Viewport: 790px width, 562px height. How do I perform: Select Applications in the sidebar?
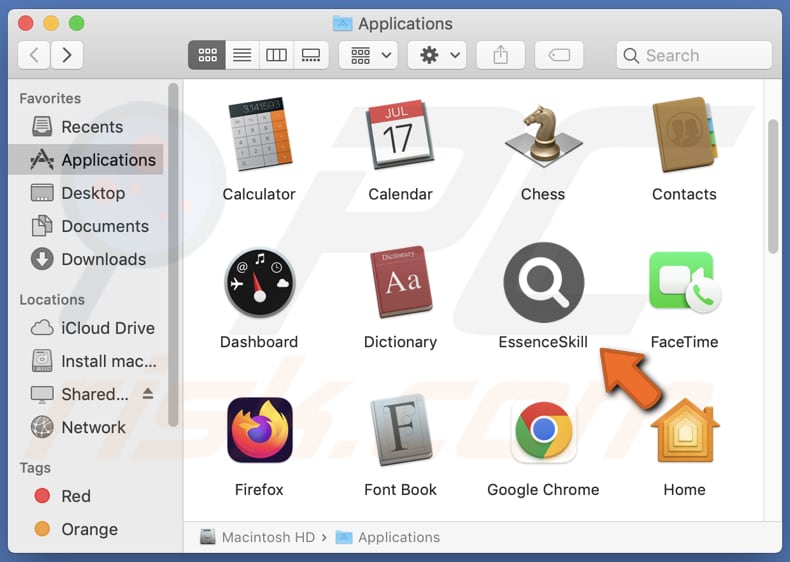[x=86, y=160]
